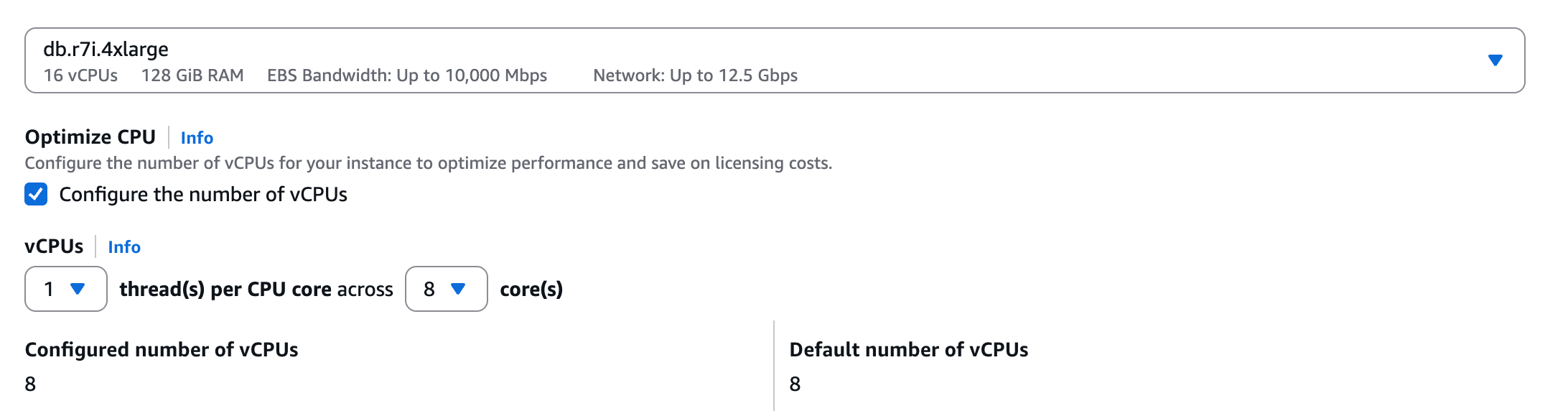Open the Info link next to vCPUs
The width and height of the screenshot is (1568, 411).
click(x=124, y=246)
